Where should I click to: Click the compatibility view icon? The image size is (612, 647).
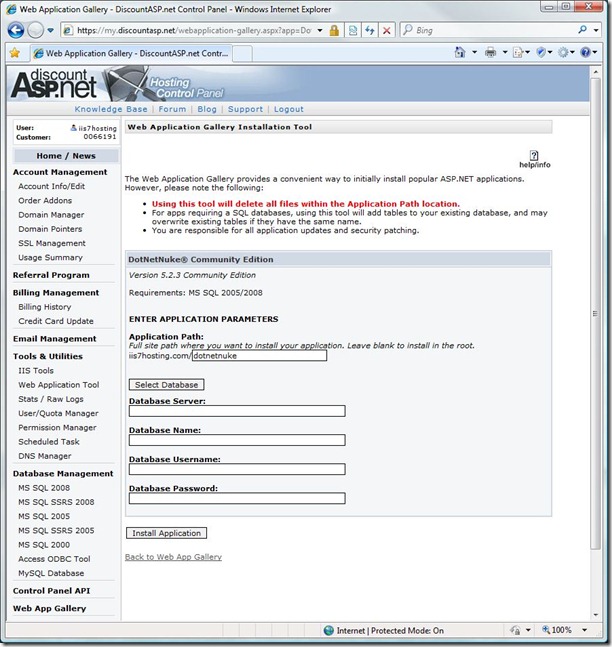[353, 31]
